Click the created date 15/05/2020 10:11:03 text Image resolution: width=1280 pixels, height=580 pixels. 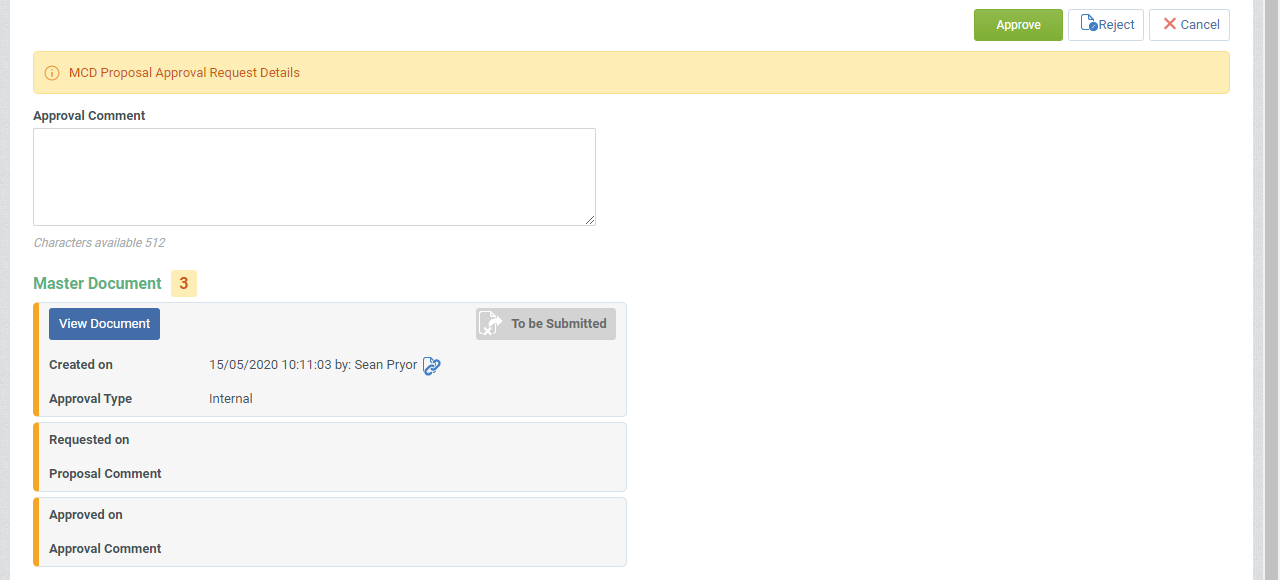point(270,365)
